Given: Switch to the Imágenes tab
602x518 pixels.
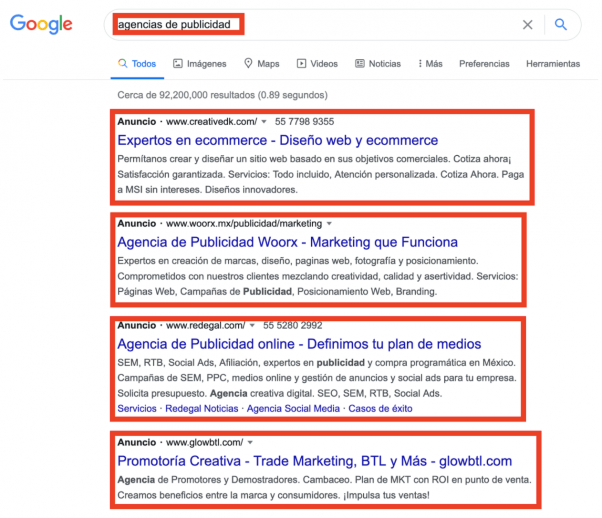Looking at the screenshot, I should [200, 64].
